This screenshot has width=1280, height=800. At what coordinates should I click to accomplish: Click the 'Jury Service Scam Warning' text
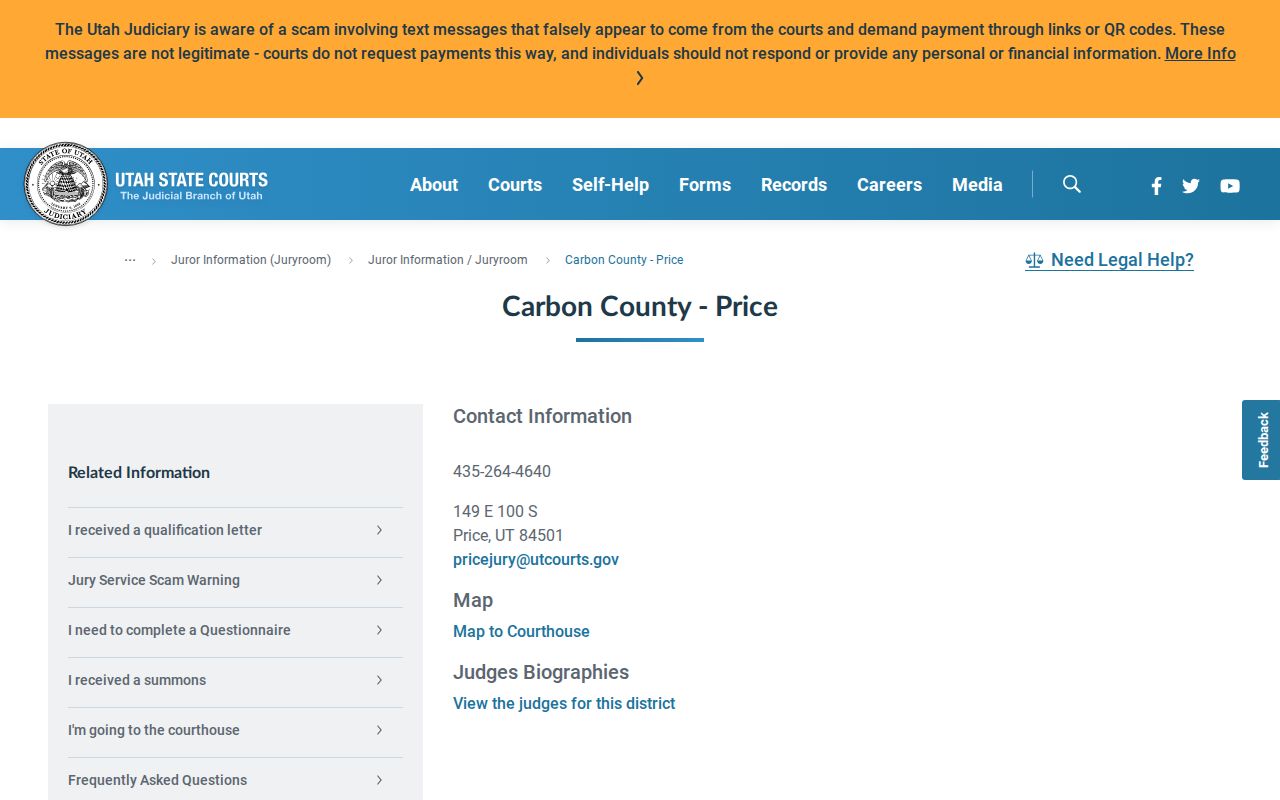coord(154,580)
